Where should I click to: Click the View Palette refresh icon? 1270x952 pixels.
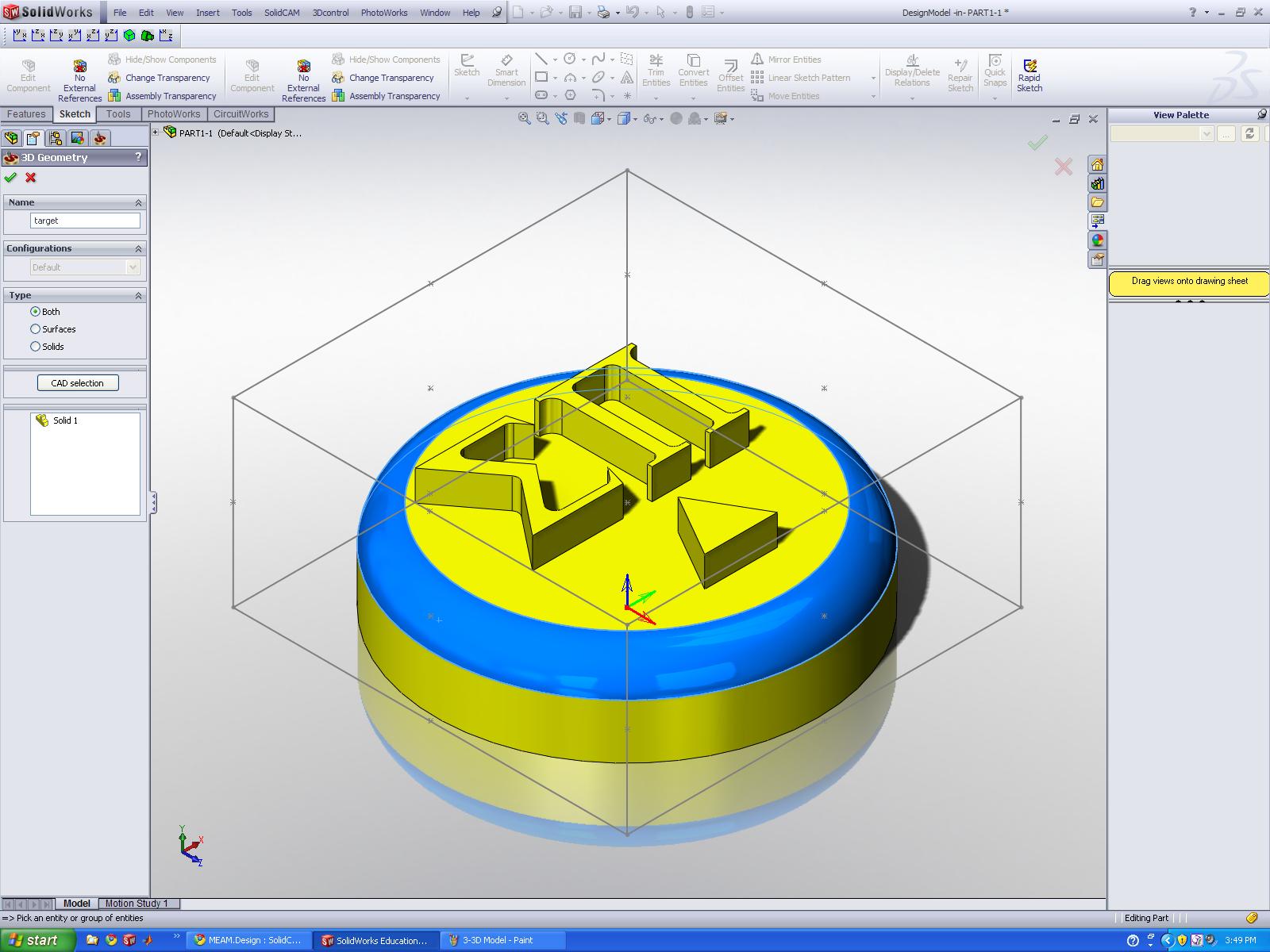[x=1250, y=134]
